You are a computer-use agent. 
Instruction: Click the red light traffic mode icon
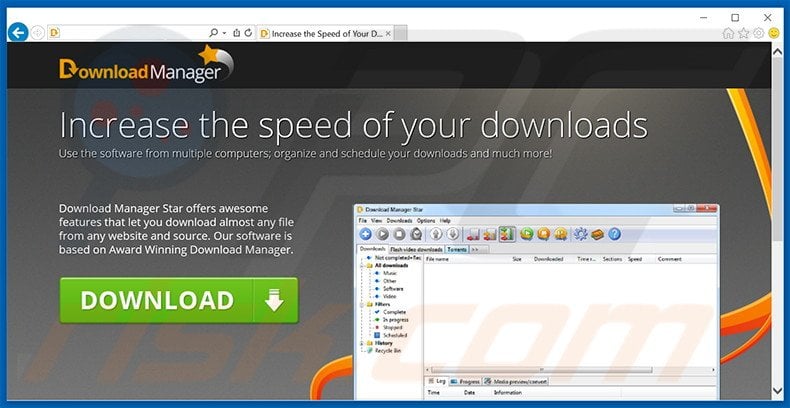coord(473,234)
